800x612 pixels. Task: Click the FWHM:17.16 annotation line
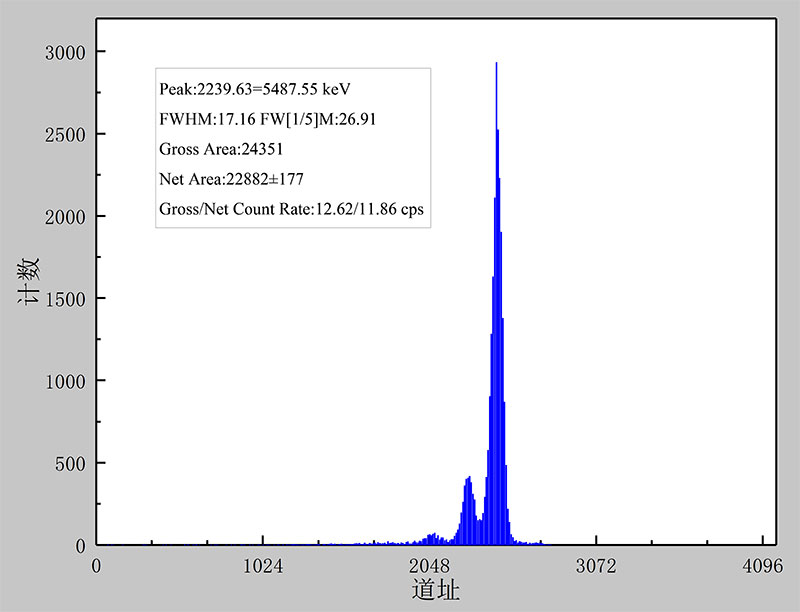[x=267, y=119]
